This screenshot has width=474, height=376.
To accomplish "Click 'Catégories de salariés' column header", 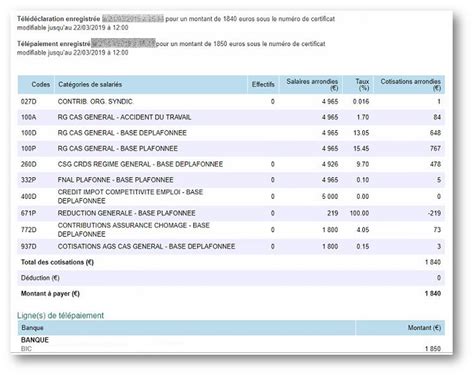I will tap(151, 84).
